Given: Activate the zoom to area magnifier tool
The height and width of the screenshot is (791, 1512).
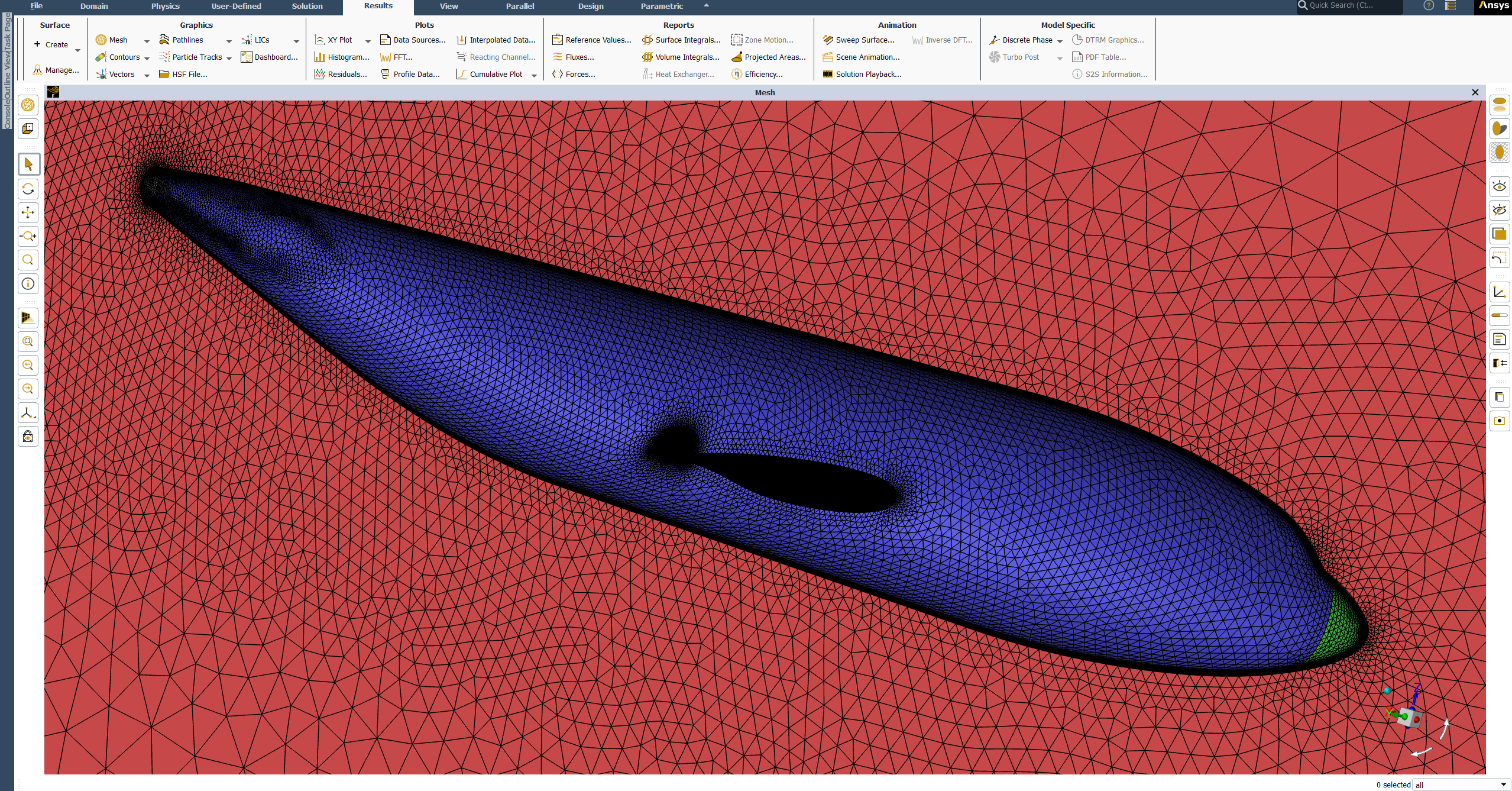Looking at the screenshot, I should tap(28, 260).
